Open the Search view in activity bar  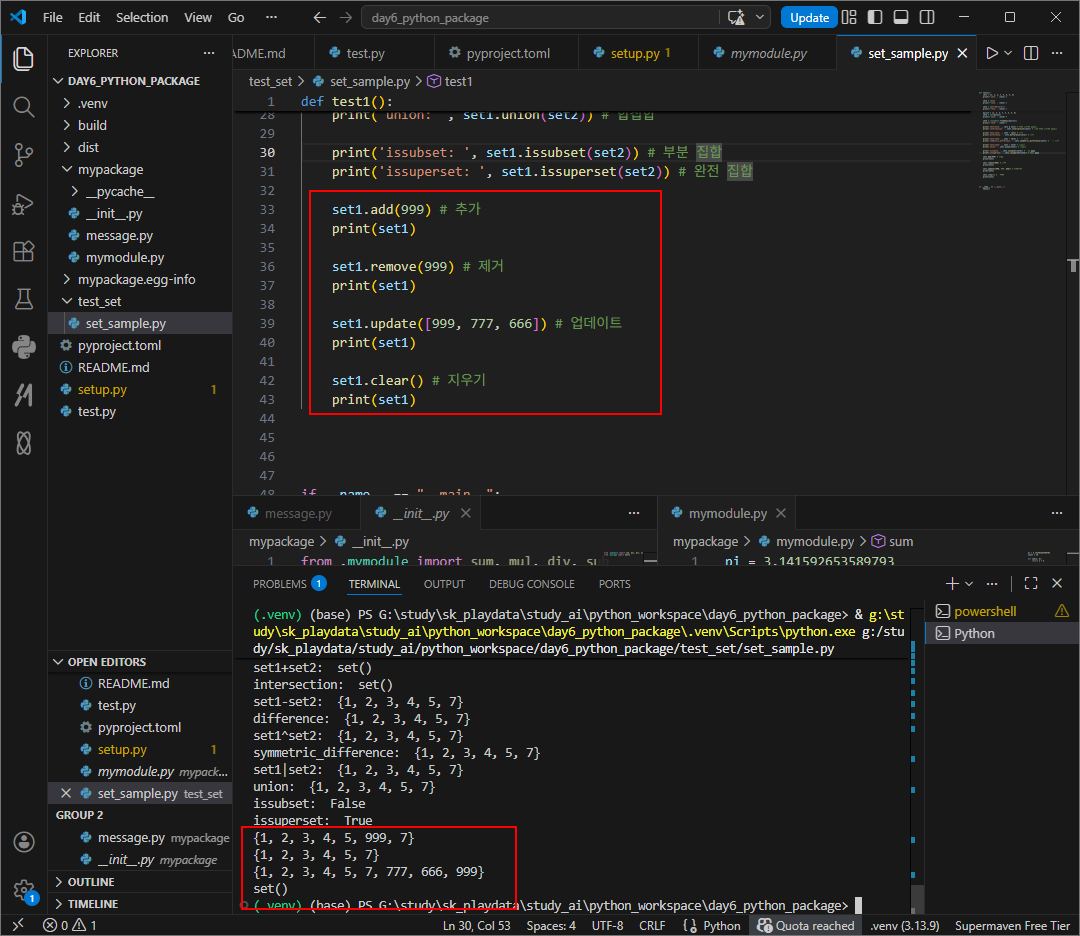click(23, 107)
